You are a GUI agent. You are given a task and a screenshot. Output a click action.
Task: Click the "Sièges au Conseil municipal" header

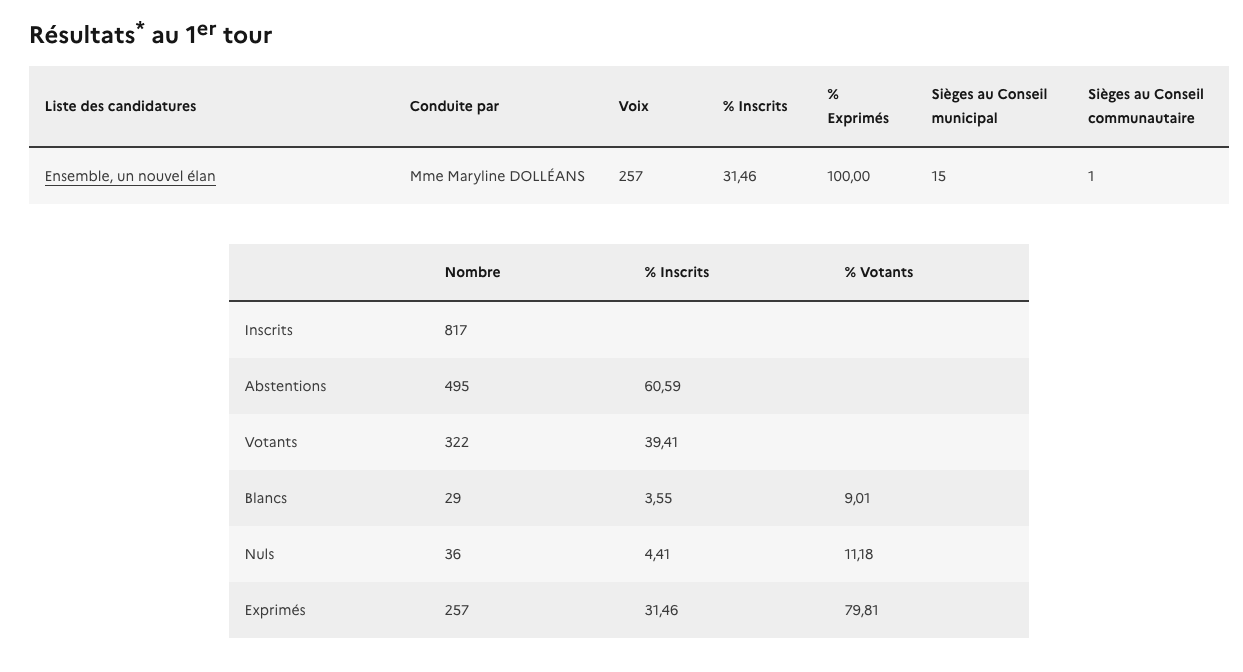coord(989,106)
